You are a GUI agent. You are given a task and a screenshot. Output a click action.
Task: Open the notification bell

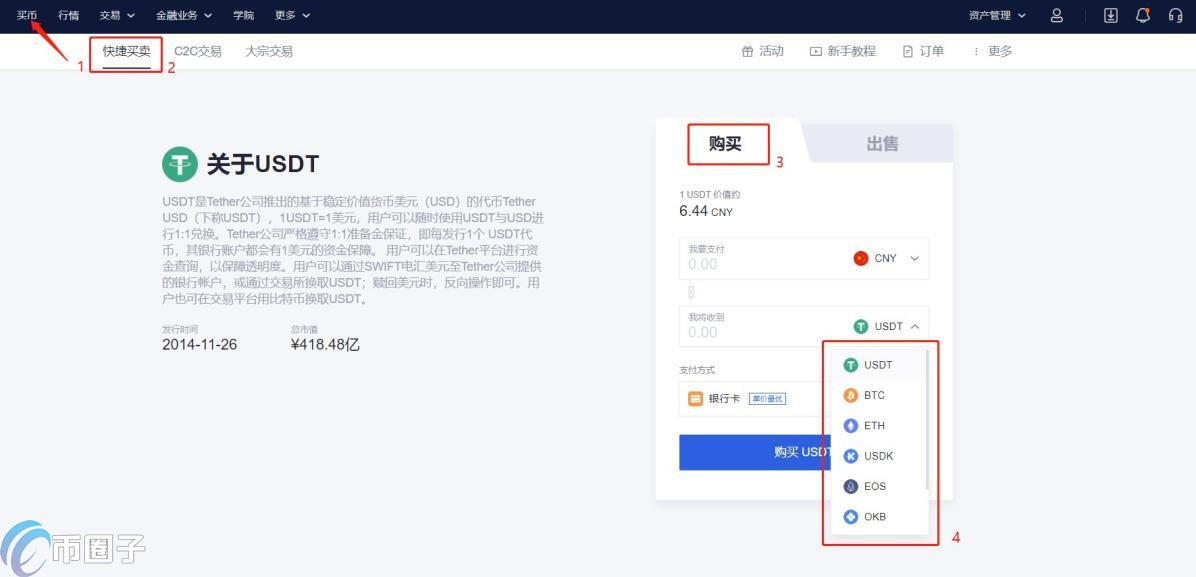coord(1142,15)
